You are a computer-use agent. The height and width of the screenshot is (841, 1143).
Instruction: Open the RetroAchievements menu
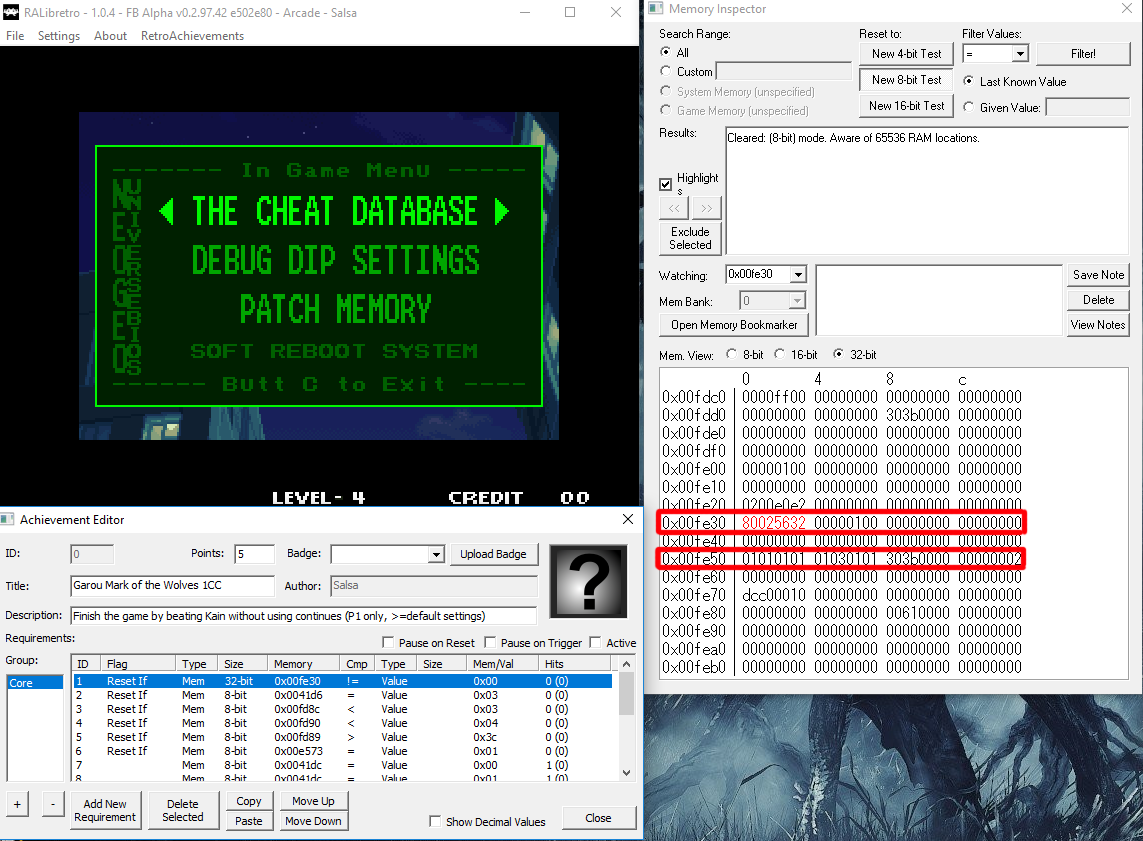pyautogui.click(x=192, y=36)
